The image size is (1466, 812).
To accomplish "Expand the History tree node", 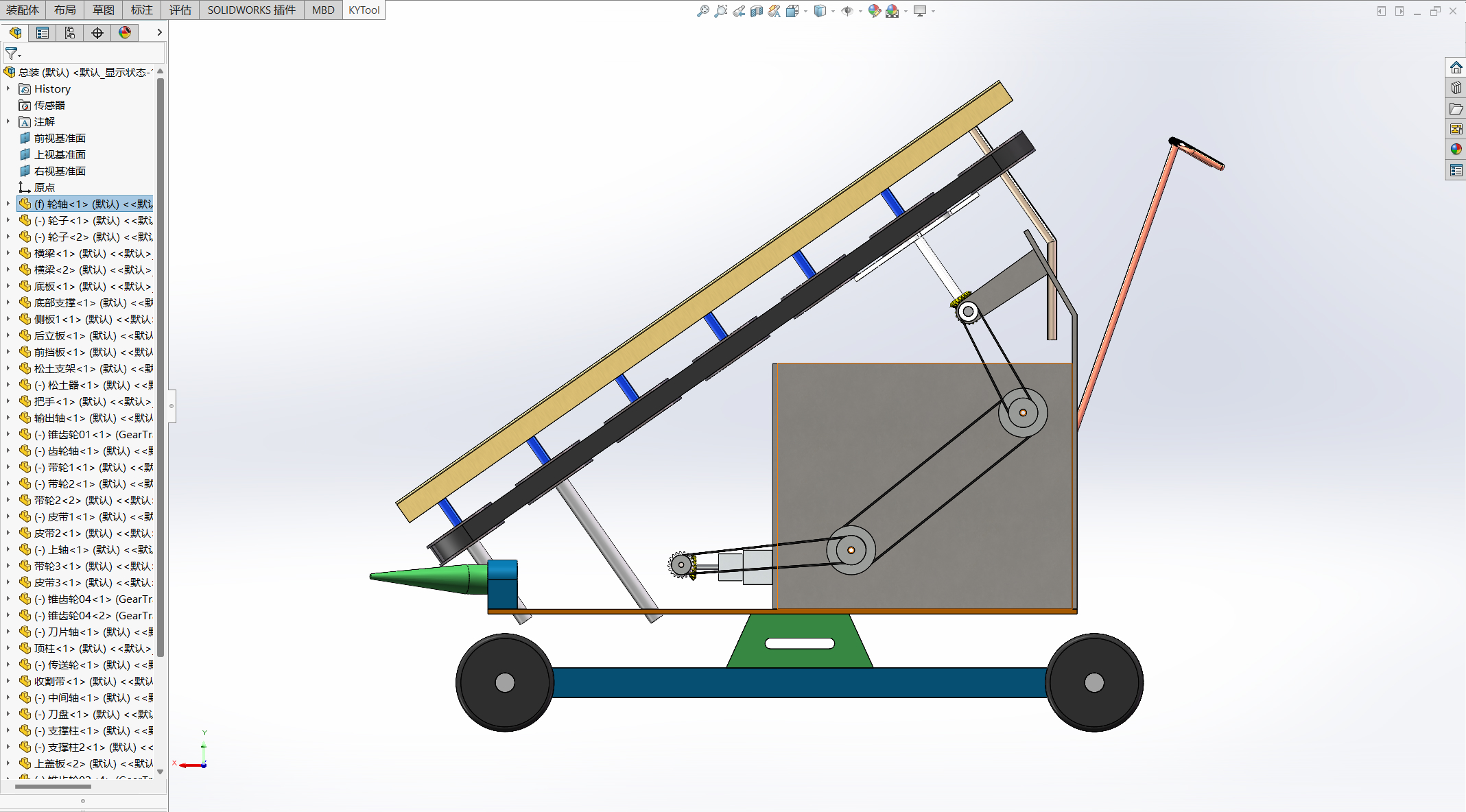I will pyautogui.click(x=8, y=88).
